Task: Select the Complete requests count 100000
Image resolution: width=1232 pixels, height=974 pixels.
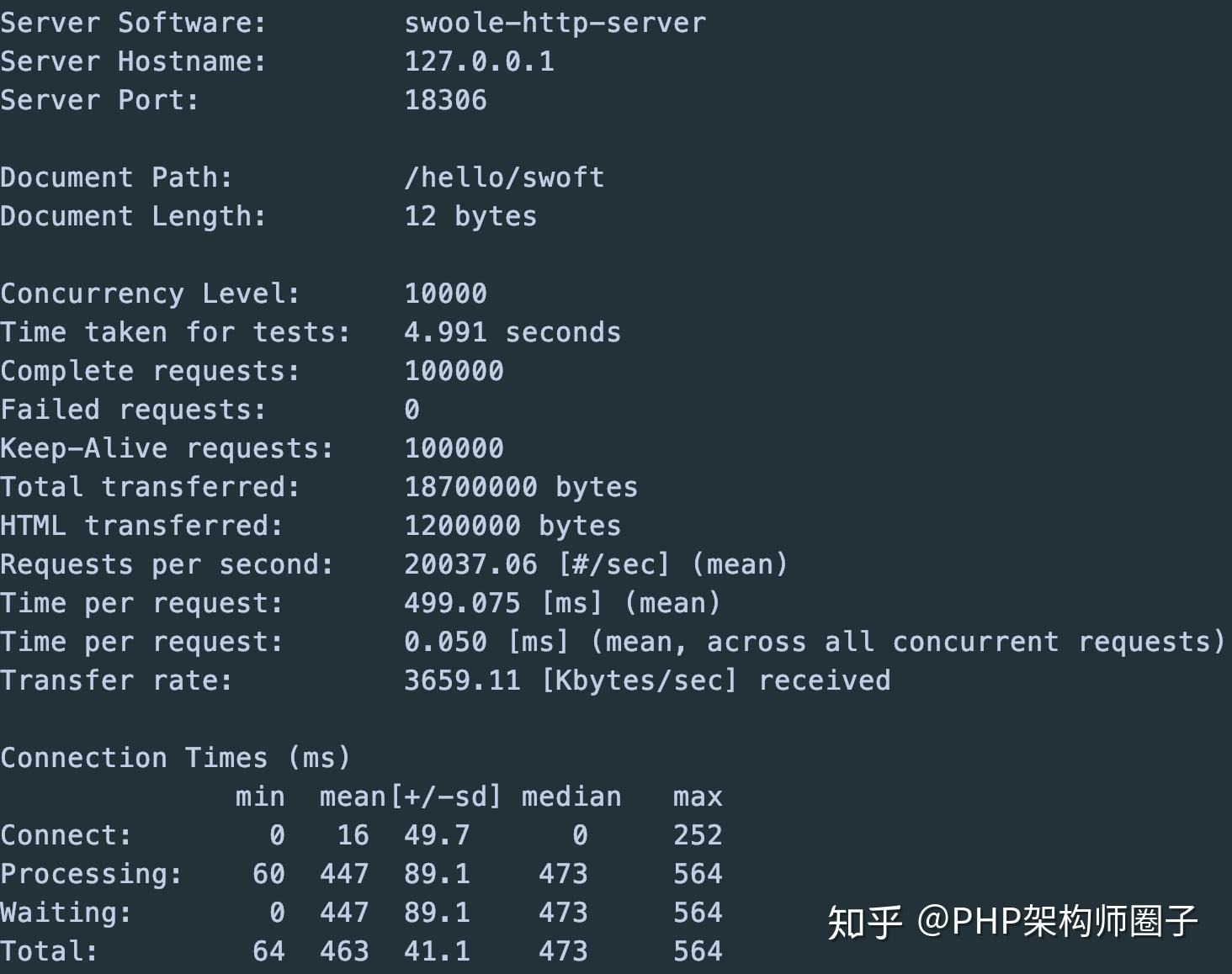Action: (454, 371)
